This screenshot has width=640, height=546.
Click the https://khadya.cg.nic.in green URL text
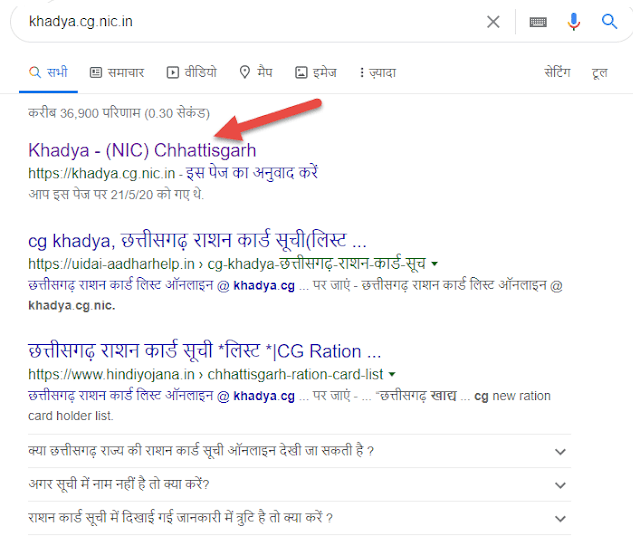click(x=102, y=175)
